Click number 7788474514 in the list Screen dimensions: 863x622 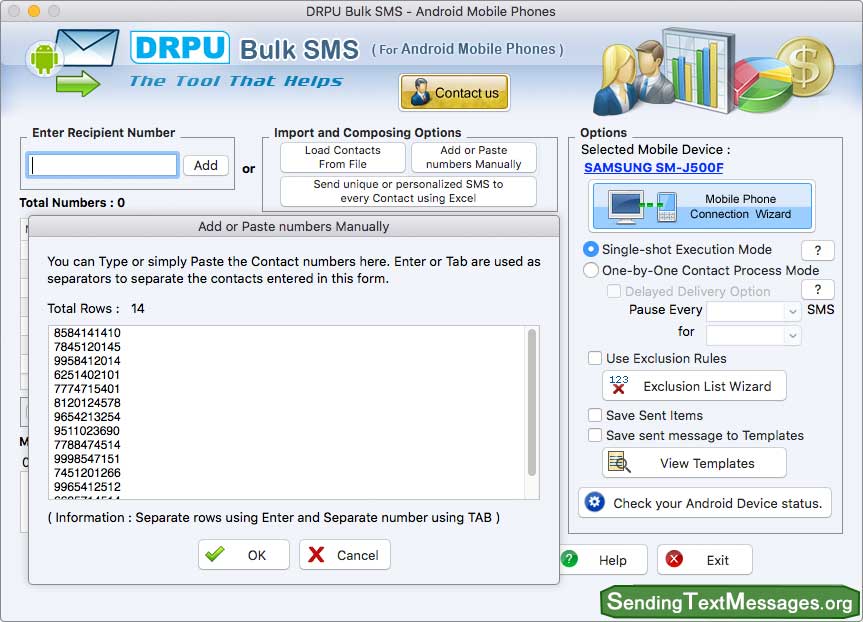pyautogui.click(x=87, y=445)
